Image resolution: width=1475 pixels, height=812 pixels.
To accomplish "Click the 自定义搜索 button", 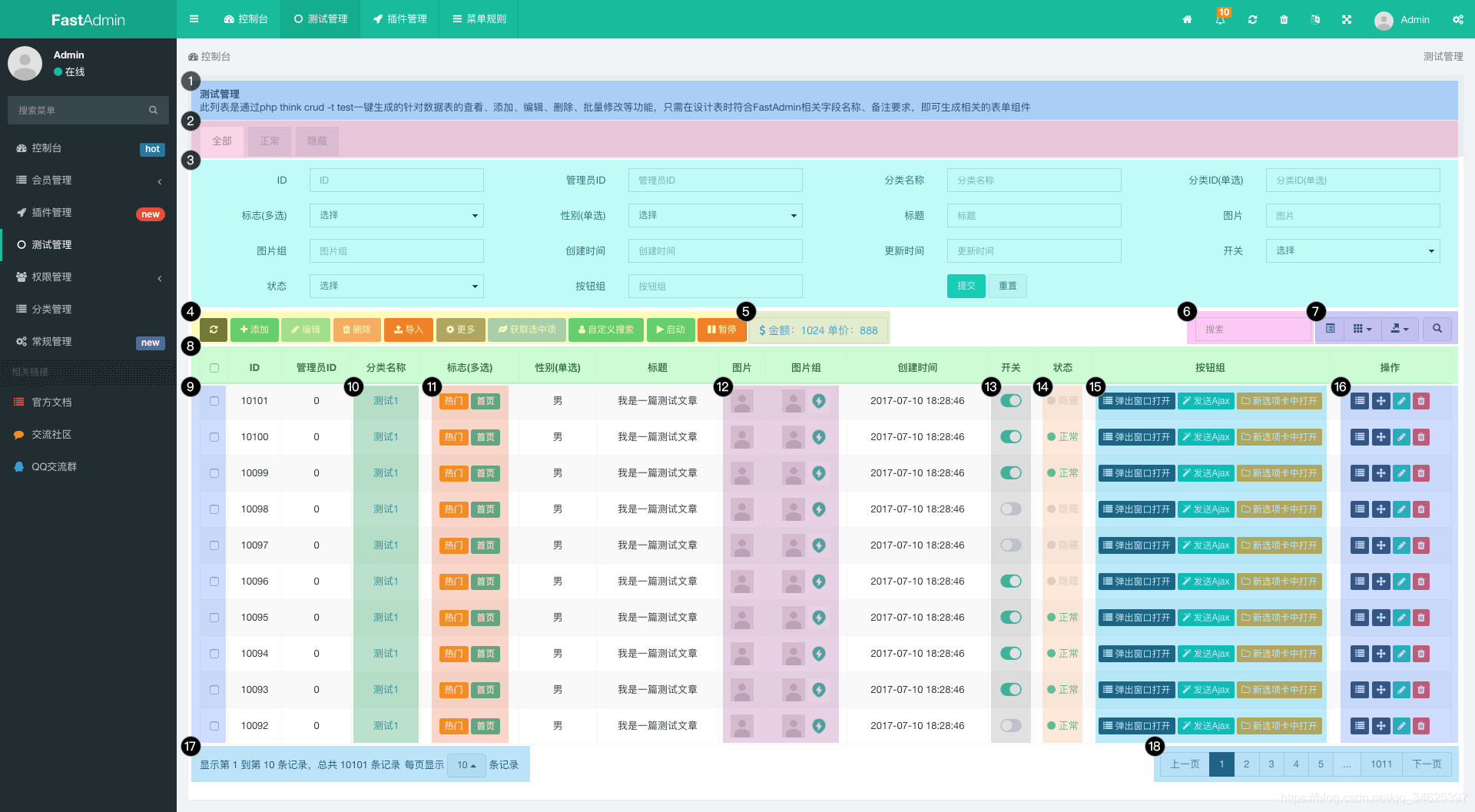I will tap(606, 330).
